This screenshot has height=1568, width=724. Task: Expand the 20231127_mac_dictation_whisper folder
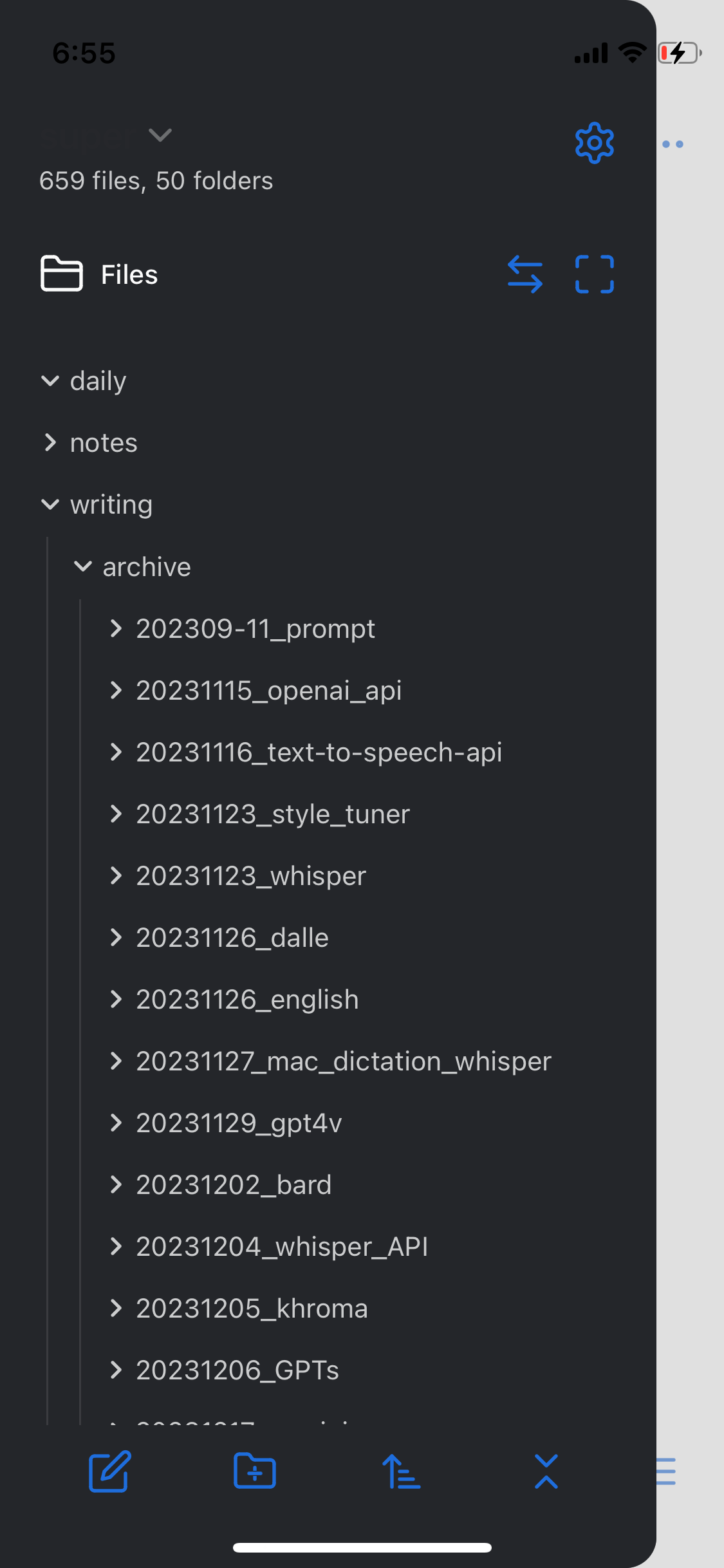[x=343, y=1061]
